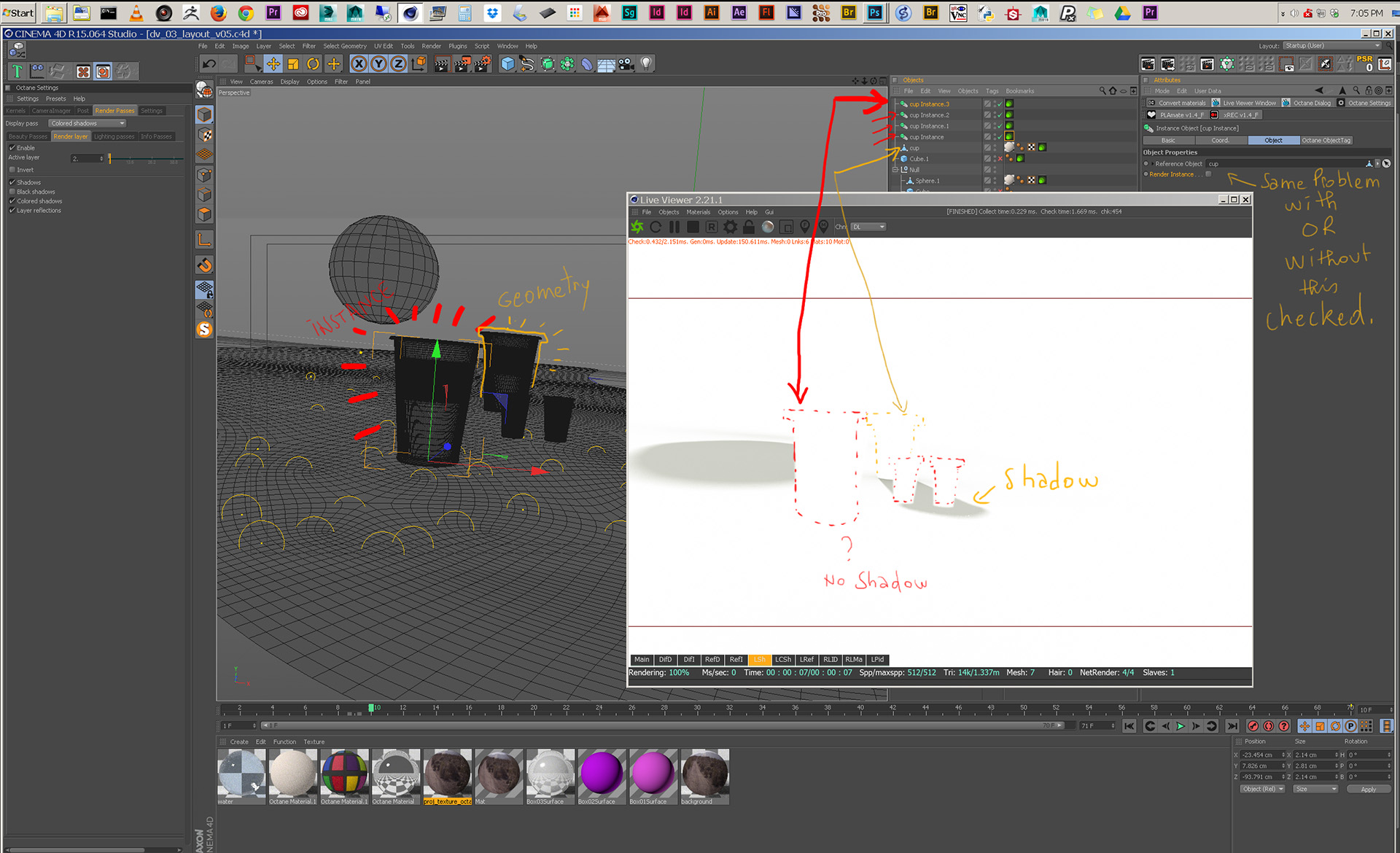Image resolution: width=1400 pixels, height=853 pixels.
Task: Open the Size mode dropdown
Action: click(1316, 789)
